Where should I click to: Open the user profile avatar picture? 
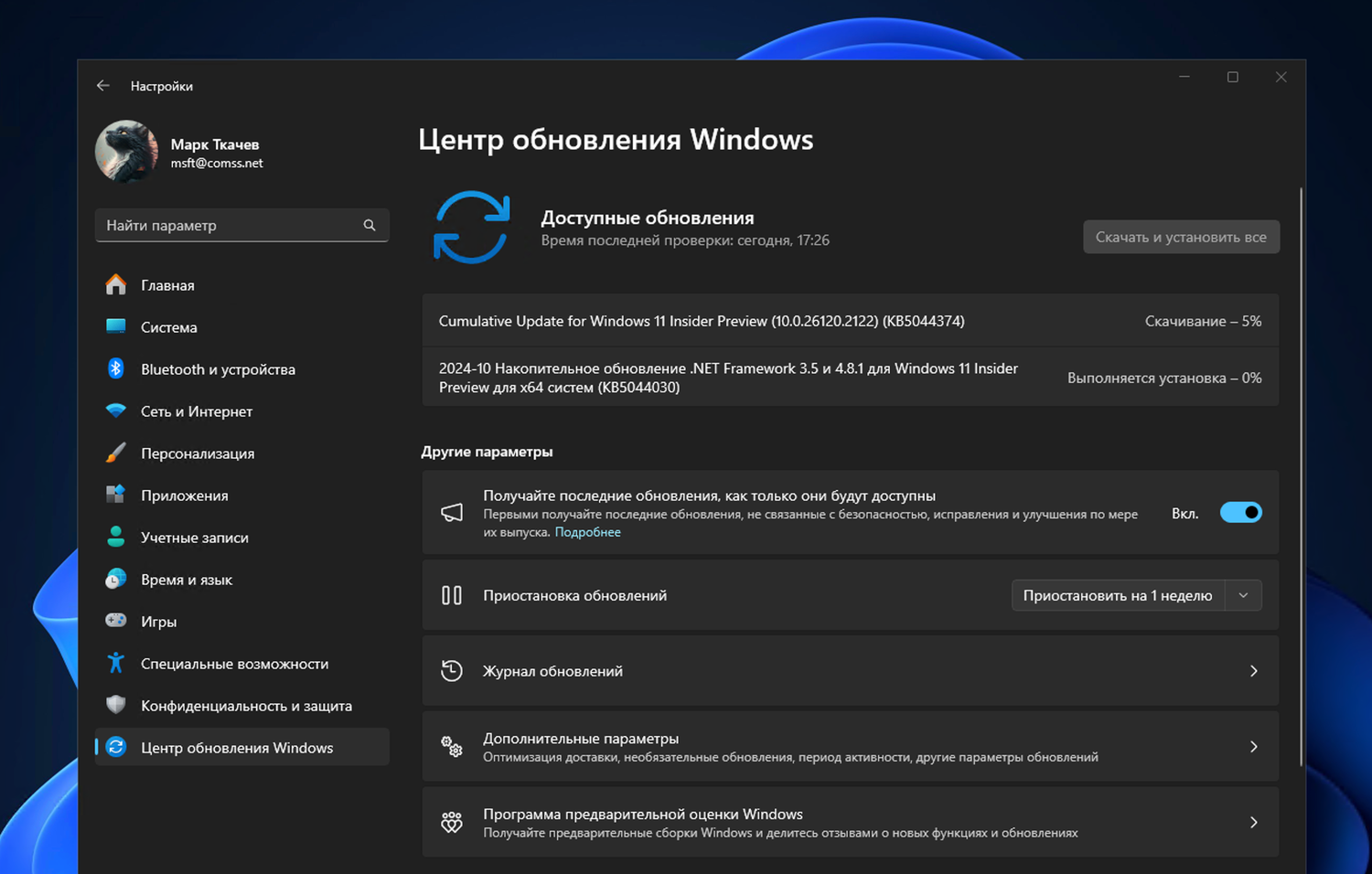(127, 152)
